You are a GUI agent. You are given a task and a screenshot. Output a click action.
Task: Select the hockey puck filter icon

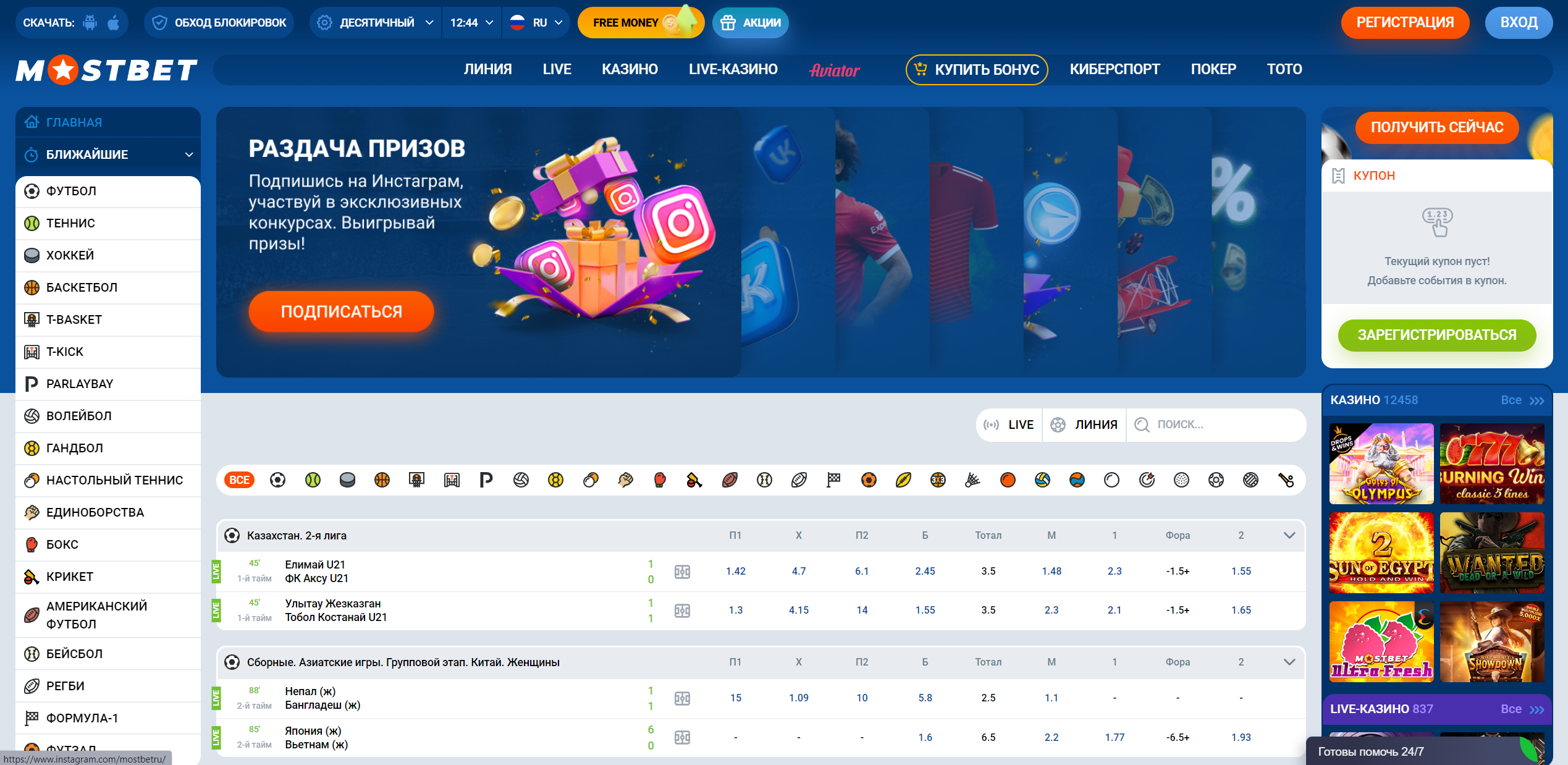347,480
